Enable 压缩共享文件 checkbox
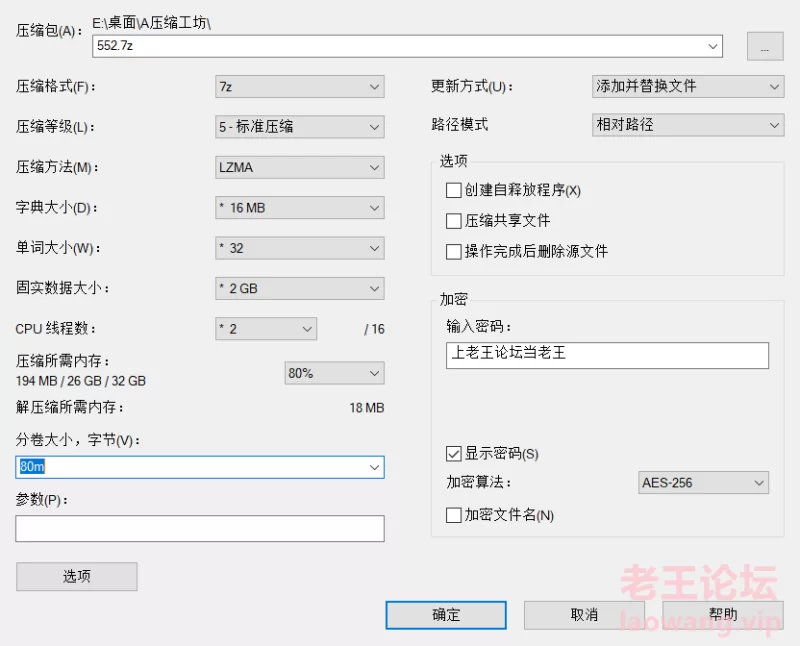This screenshot has width=800, height=646. [x=454, y=221]
